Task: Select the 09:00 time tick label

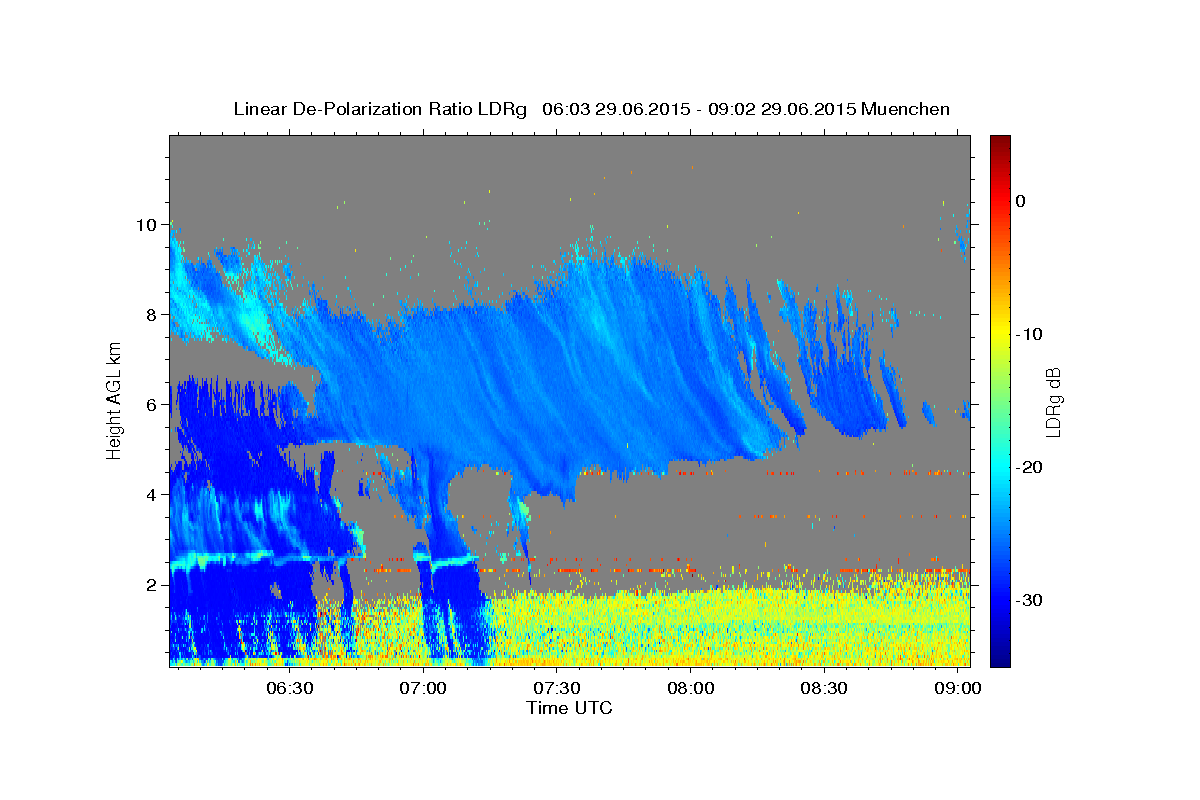Action: [x=957, y=690]
